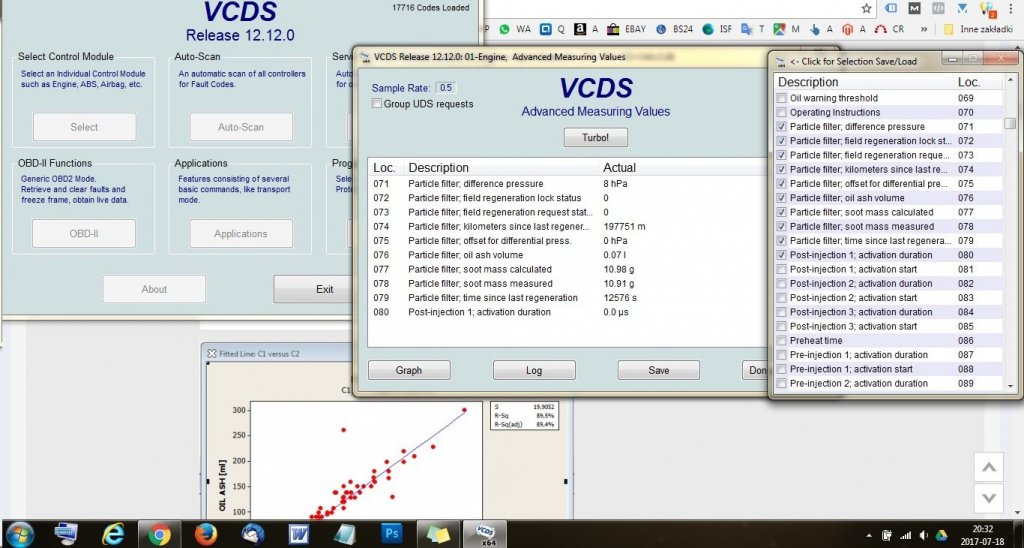
Task: Open the Amazon bookmark in the bookmarks bar
Action: tap(586, 29)
